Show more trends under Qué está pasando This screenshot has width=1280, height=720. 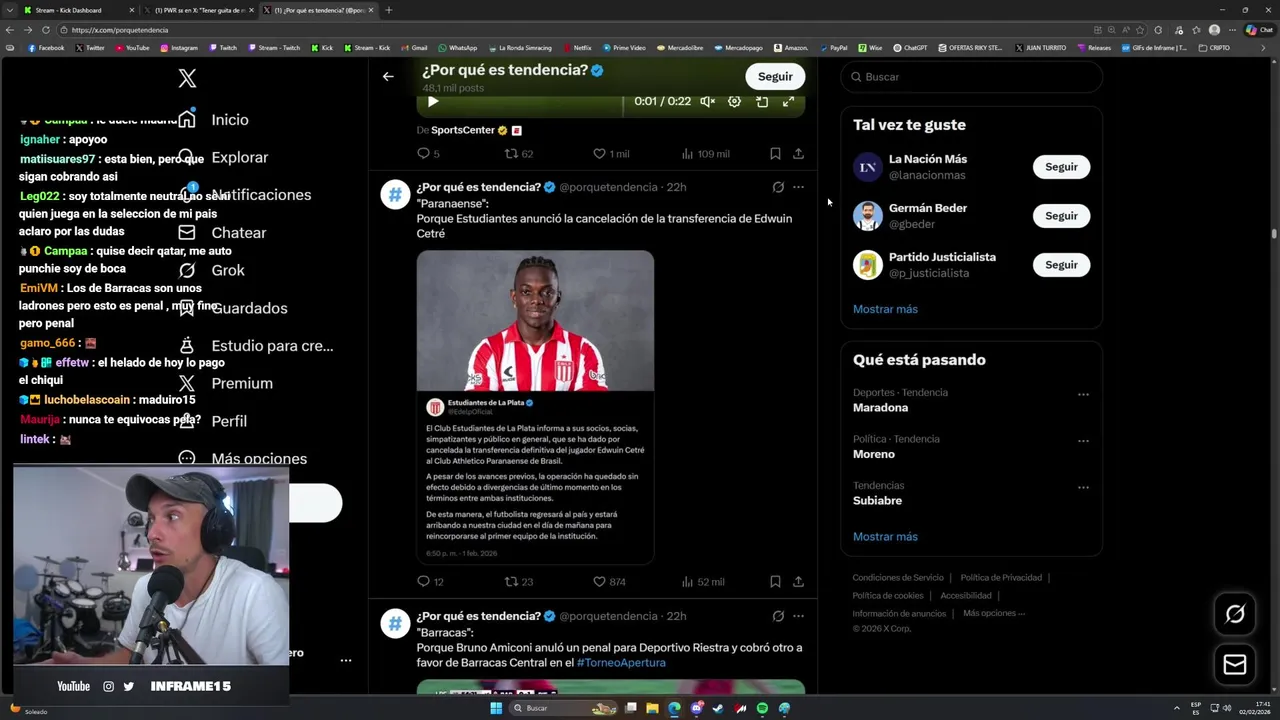[x=885, y=537]
